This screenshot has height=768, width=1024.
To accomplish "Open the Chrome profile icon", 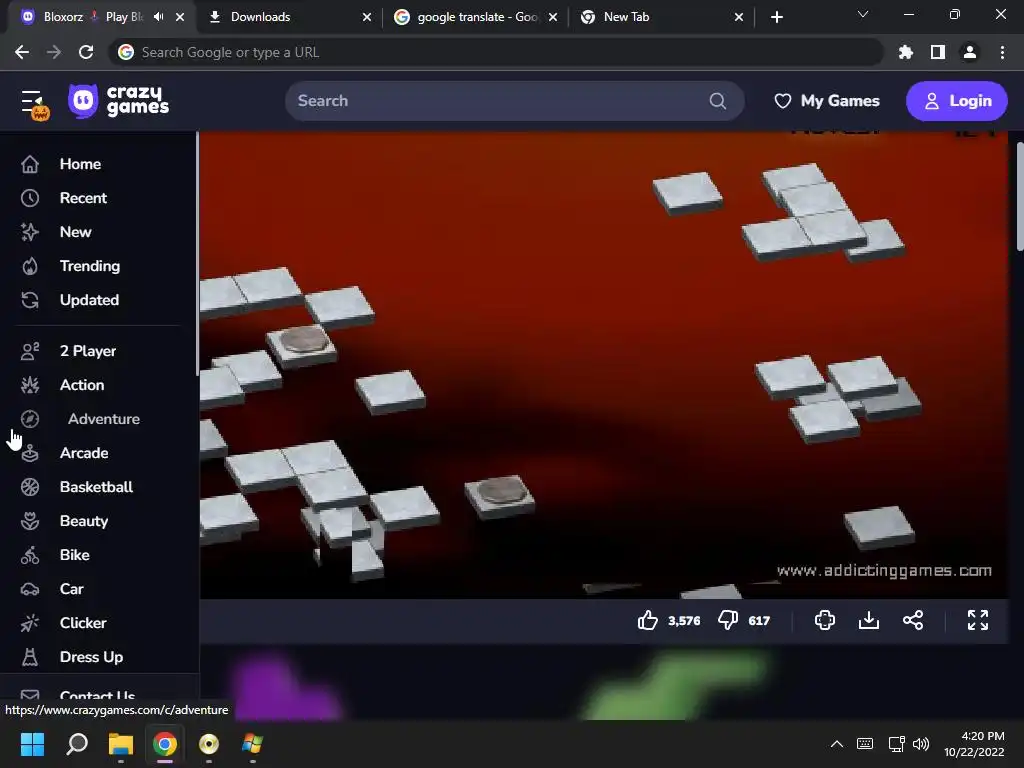I will [970, 52].
